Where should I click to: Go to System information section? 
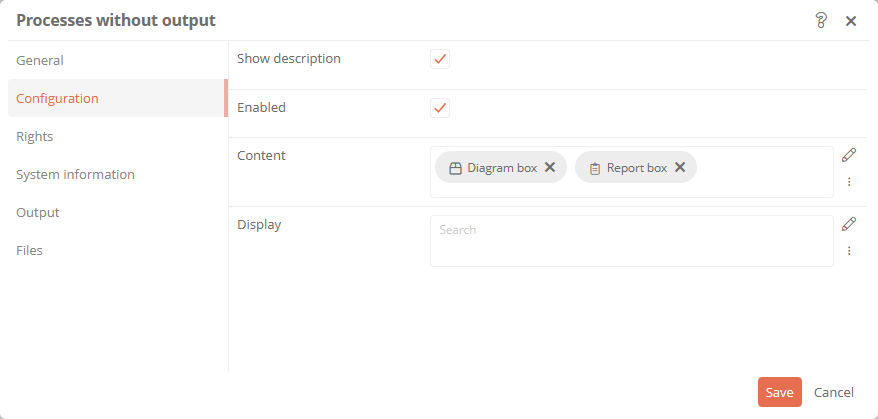click(75, 174)
